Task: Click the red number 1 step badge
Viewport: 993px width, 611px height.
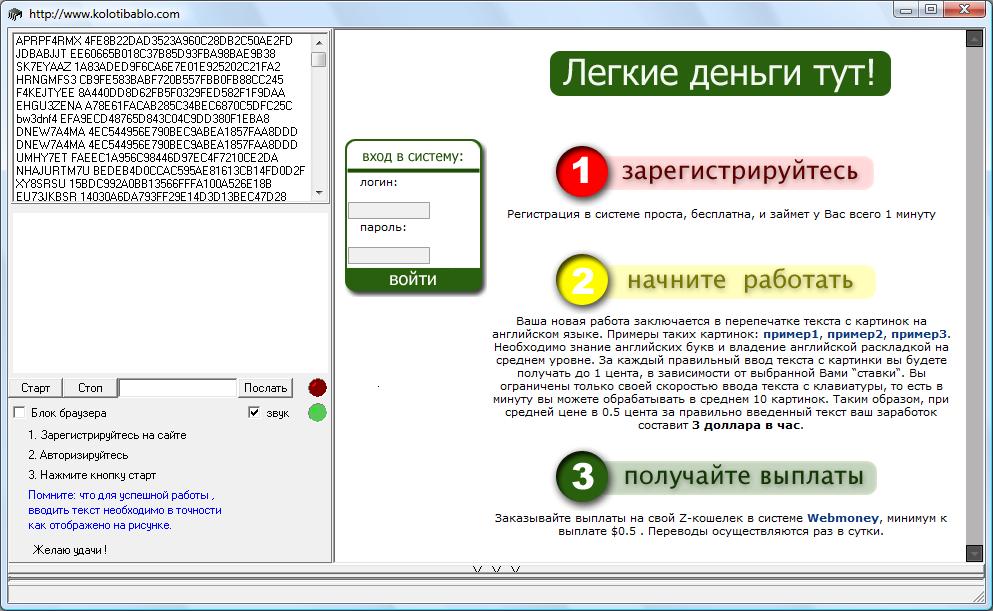Action: click(581, 171)
